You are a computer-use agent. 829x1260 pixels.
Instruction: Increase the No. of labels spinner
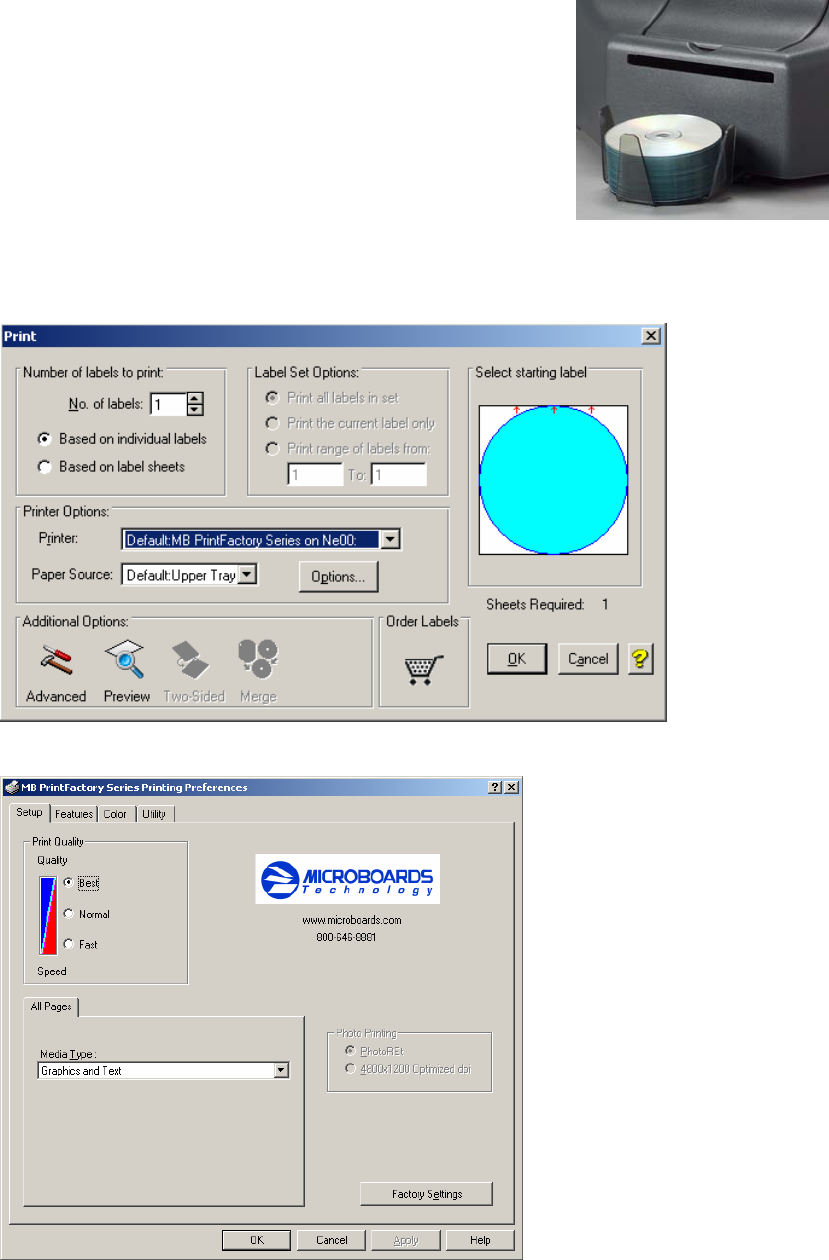tap(196, 399)
